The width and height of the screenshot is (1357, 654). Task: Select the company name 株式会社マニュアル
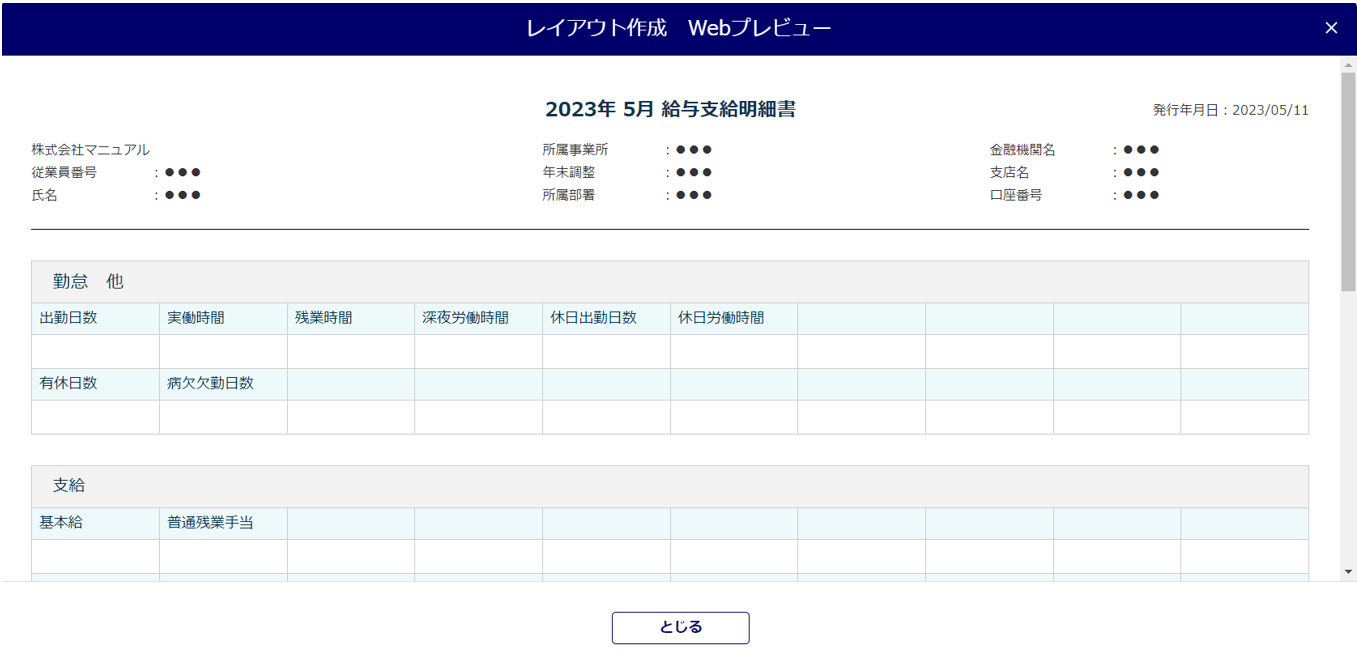coord(91,150)
